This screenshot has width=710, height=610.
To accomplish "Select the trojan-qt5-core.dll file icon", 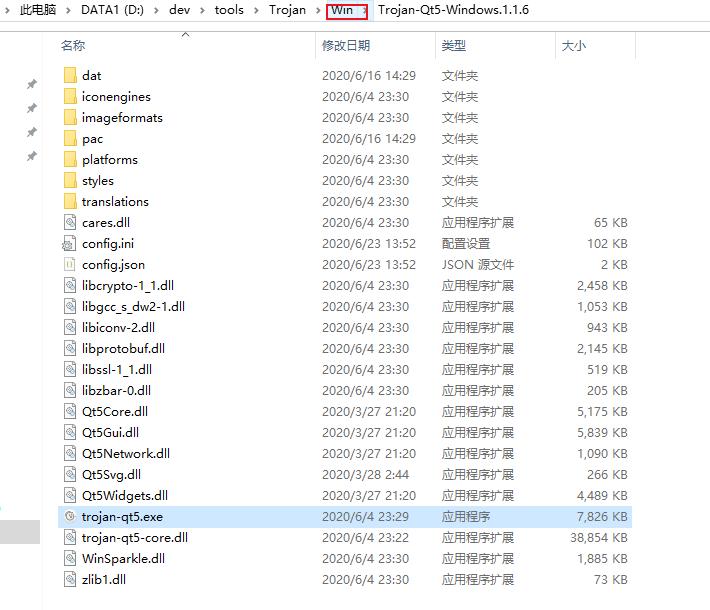I will [70, 538].
